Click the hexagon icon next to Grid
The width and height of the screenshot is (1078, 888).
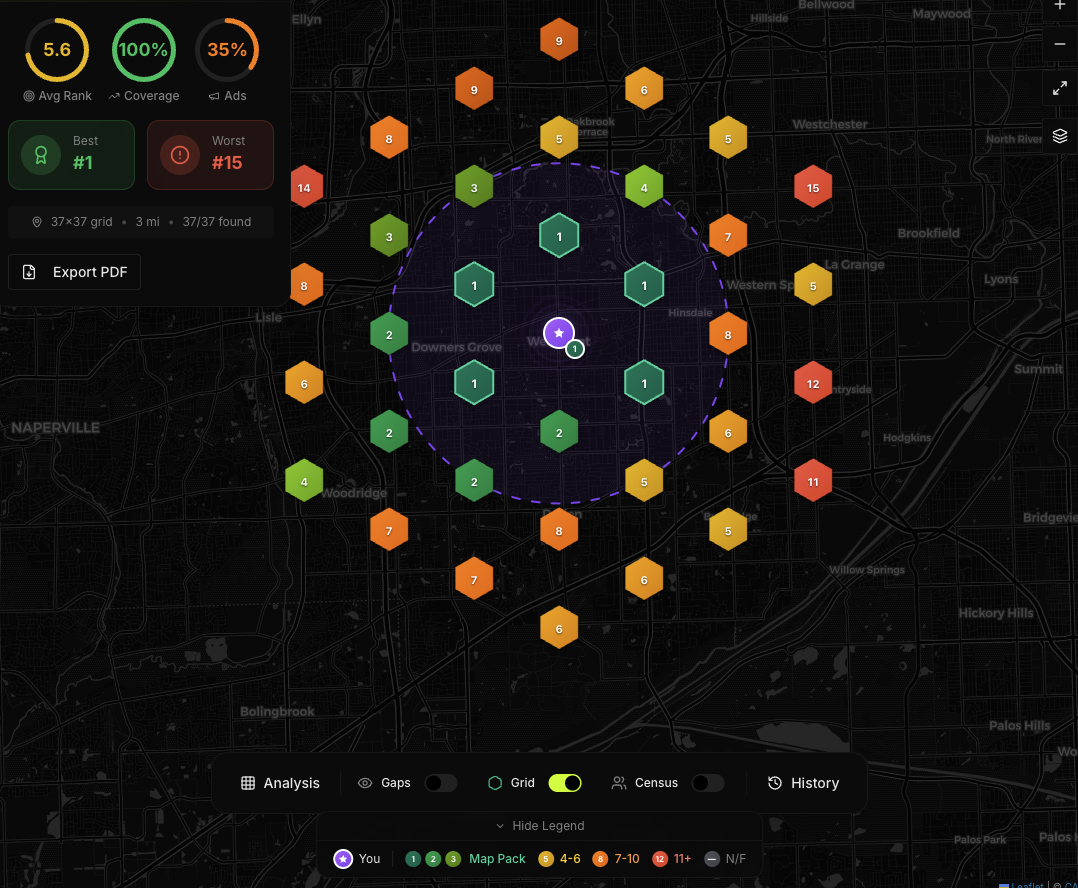pyautogui.click(x=495, y=783)
